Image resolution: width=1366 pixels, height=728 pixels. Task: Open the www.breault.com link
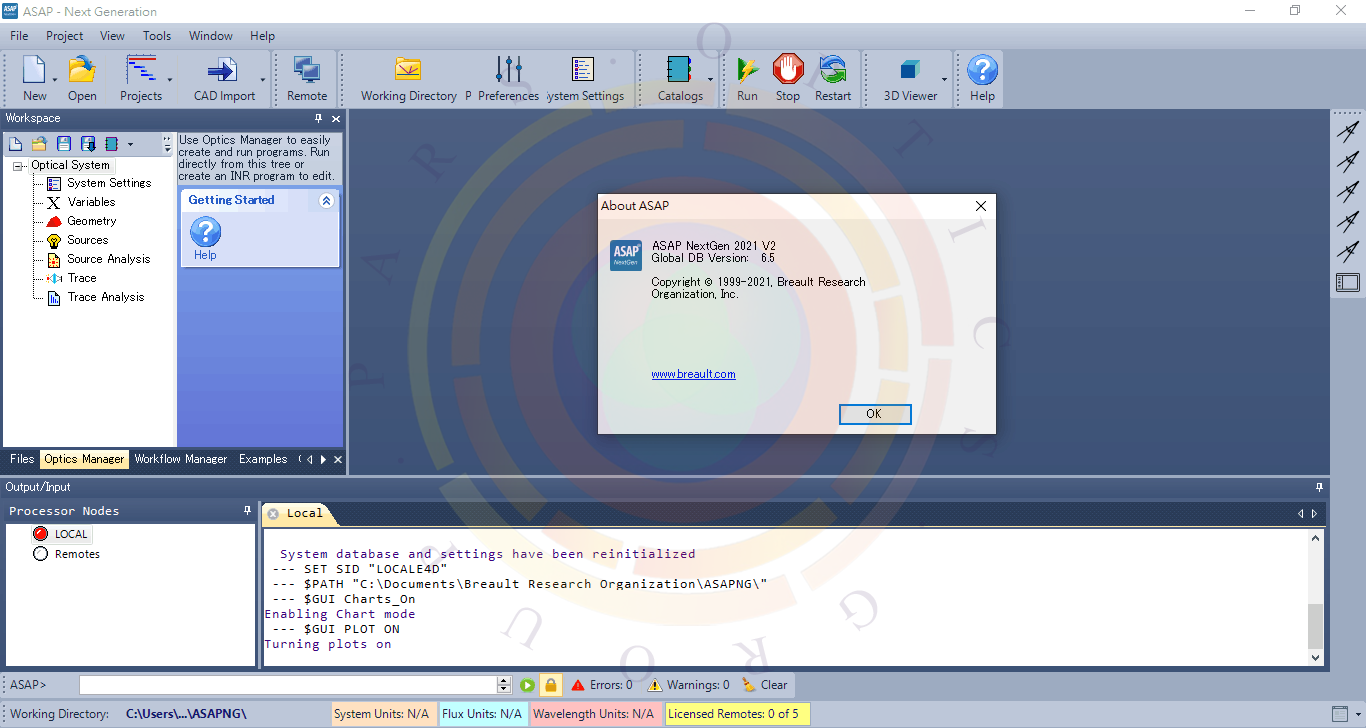693,374
